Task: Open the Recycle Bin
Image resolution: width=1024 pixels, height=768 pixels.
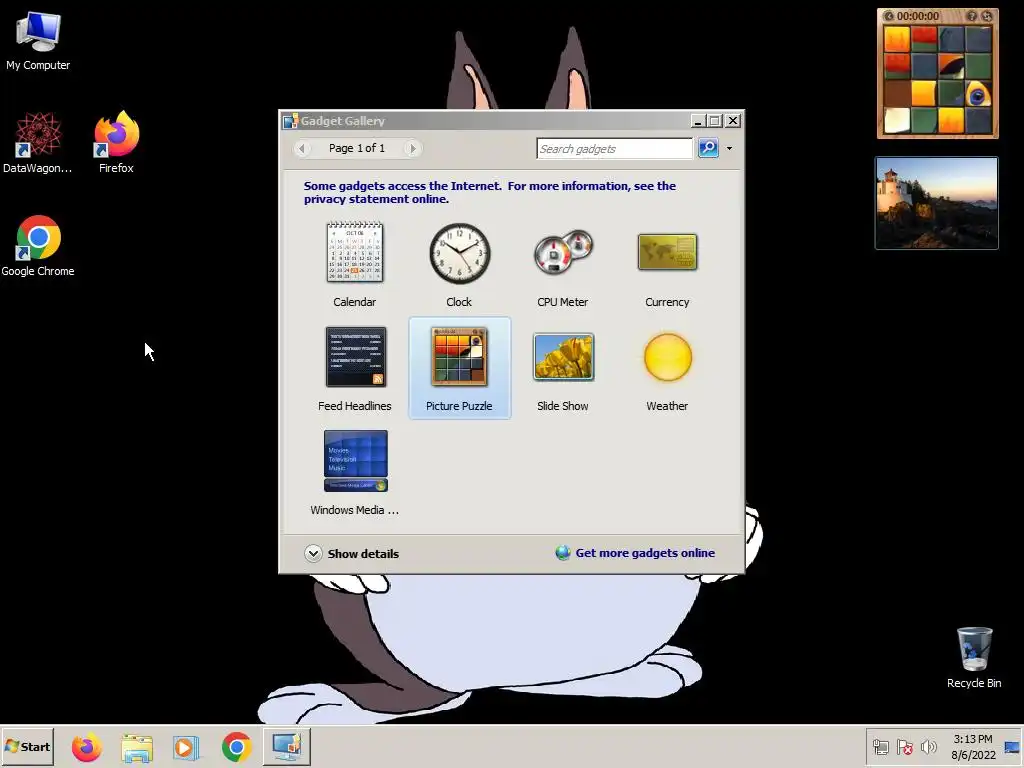Action: [x=974, y=657]
